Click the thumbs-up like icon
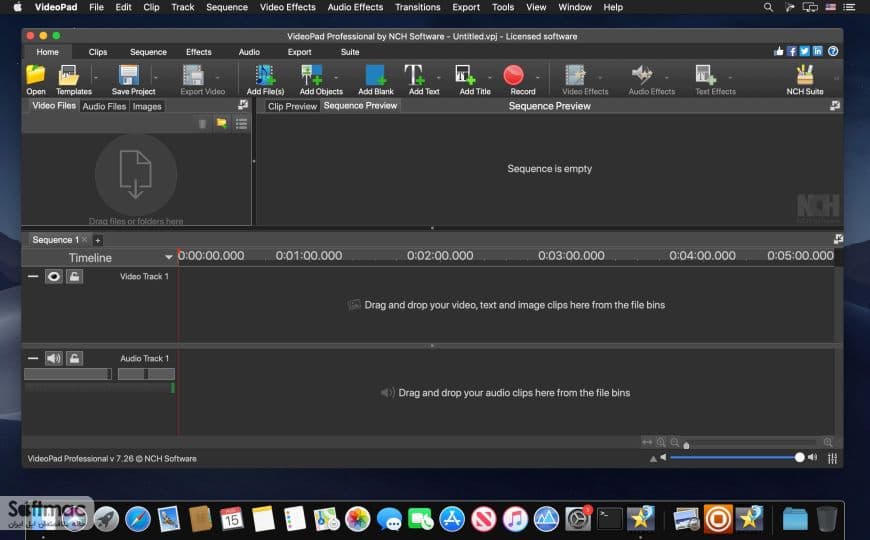The image size is (870, 540). 779,51
